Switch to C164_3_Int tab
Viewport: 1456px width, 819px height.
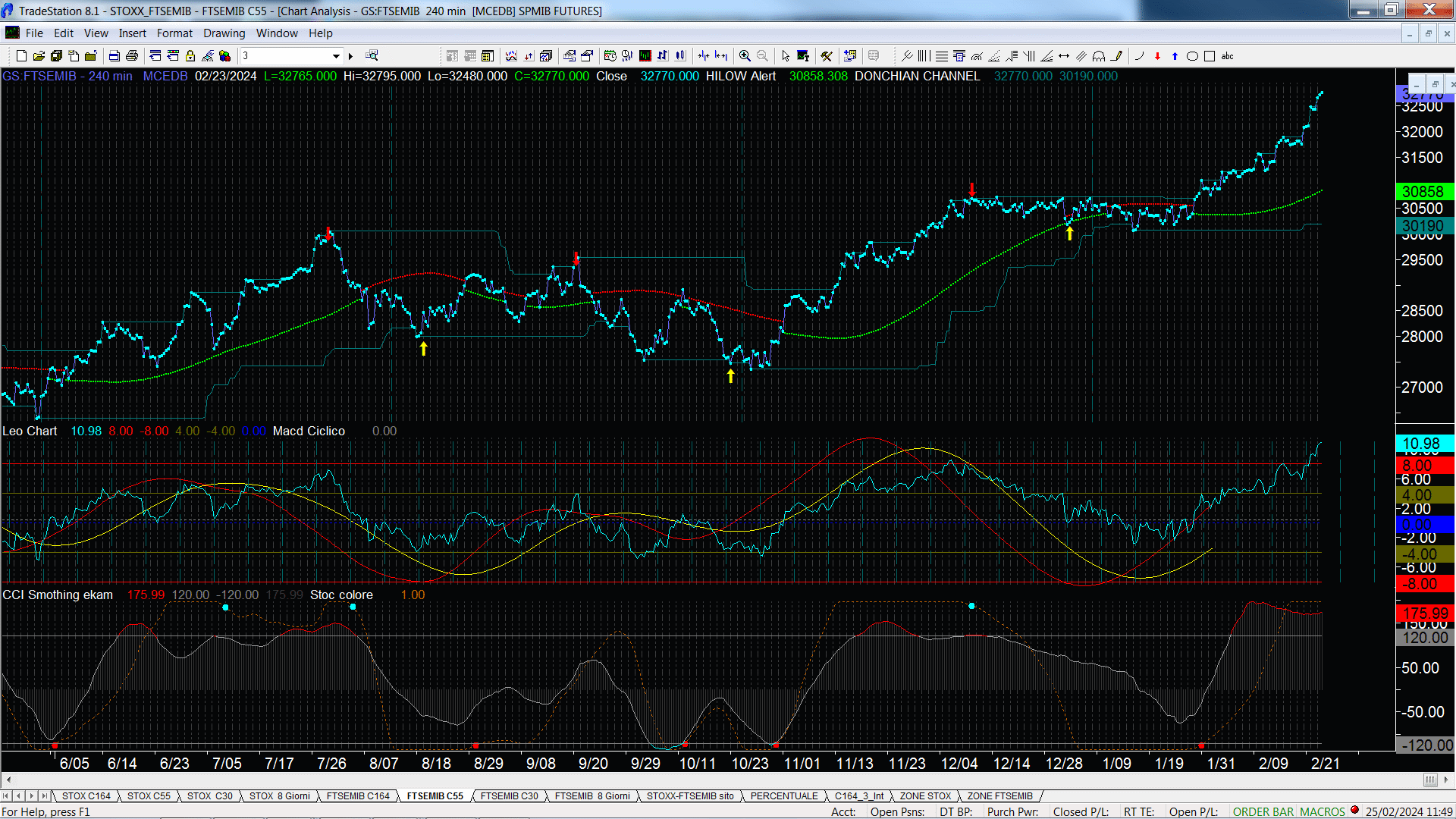[x=859, y=795]
